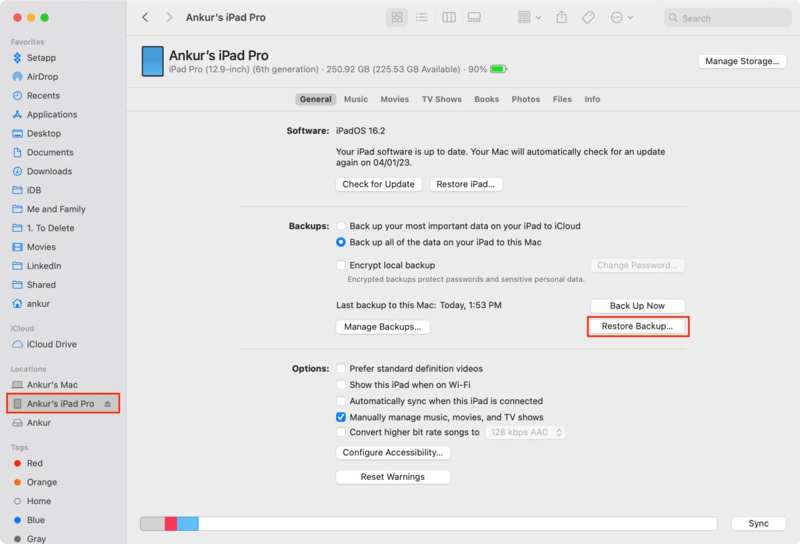Image resolution: width=800 pixels, height=544 pixels.
Task: Click the Restore iPad button
Action: coord(465,184)
